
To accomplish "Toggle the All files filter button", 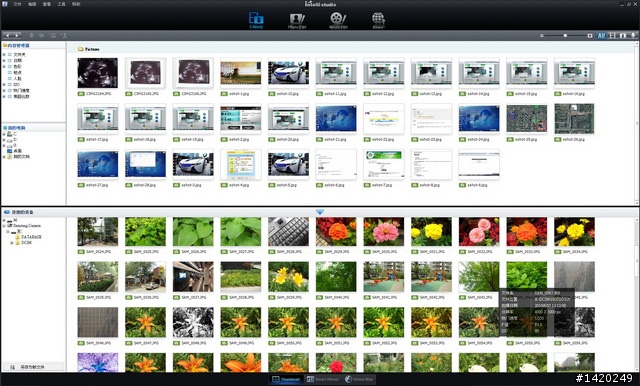I will point(601,35).
